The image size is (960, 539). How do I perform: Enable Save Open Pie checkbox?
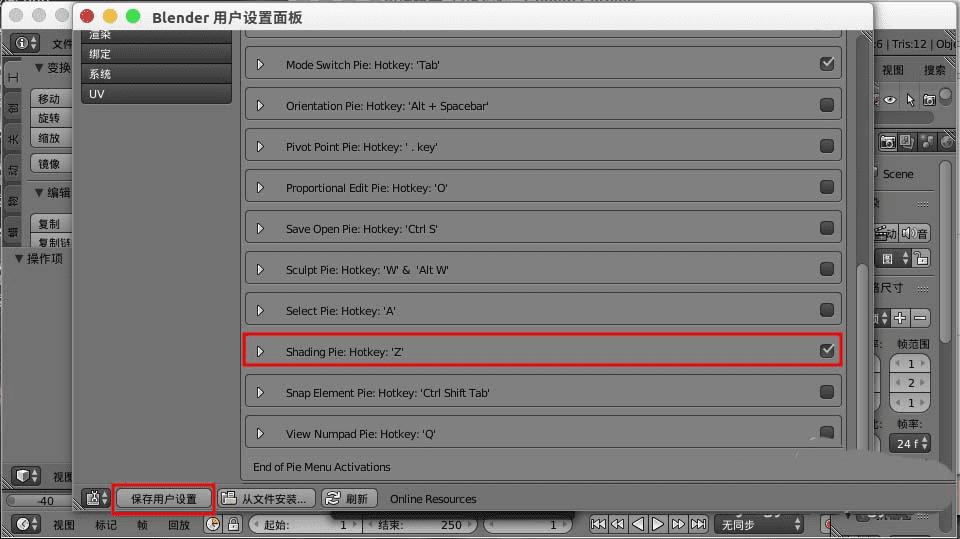tap(827, 228)
